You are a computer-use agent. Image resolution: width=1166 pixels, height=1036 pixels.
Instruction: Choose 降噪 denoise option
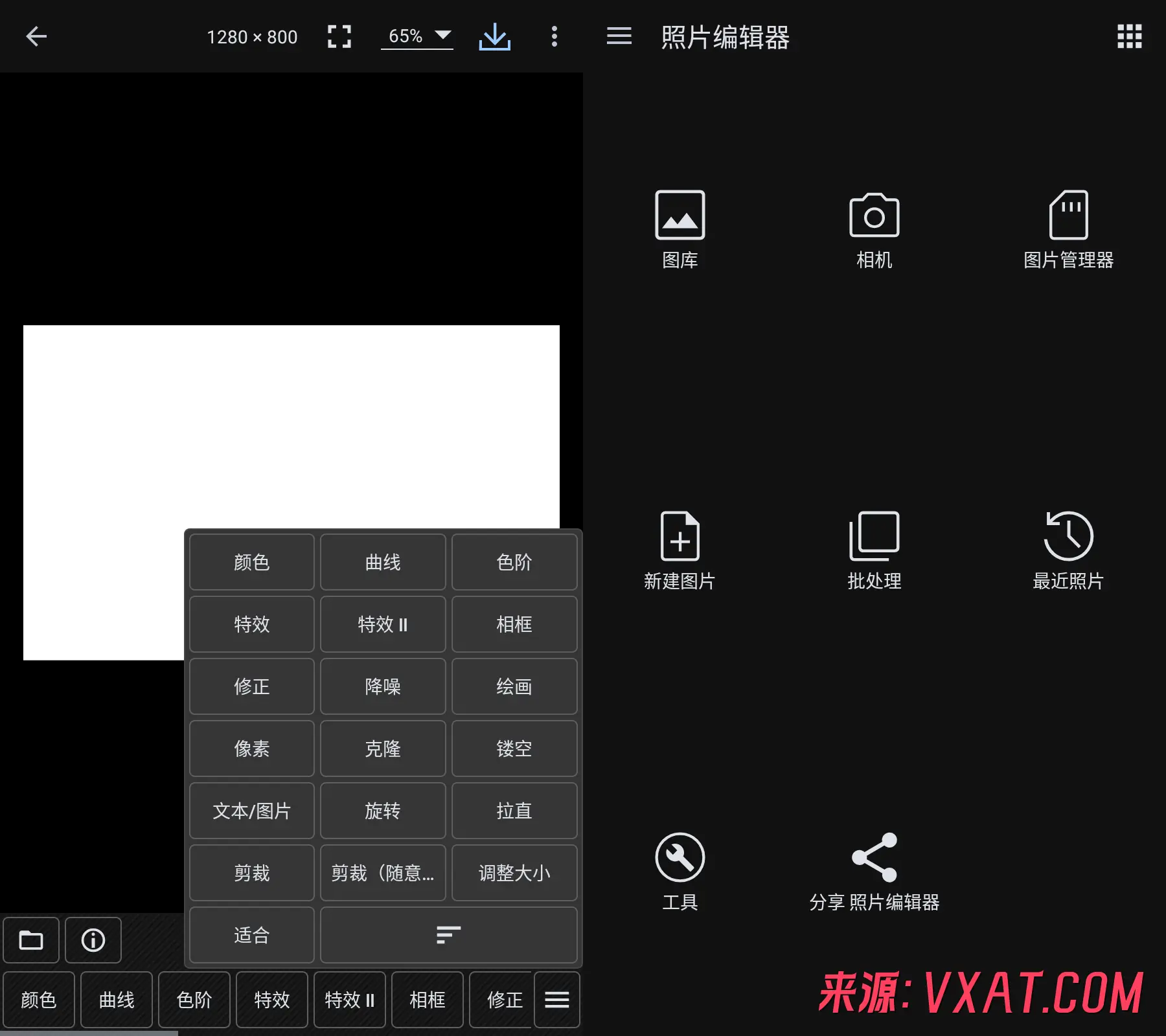pos(383,686)
